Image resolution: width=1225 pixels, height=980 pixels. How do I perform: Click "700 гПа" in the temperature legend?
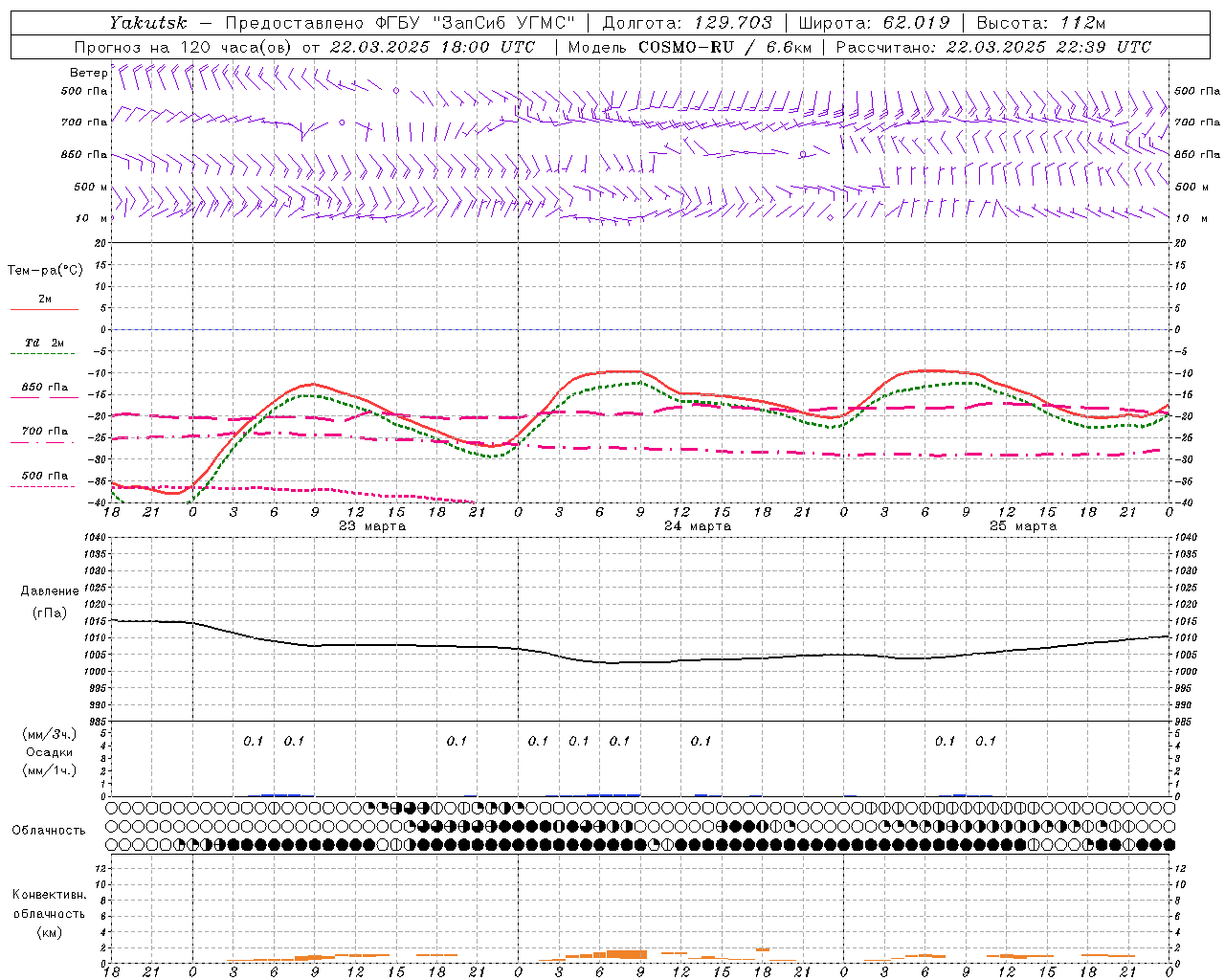(45, 432)
